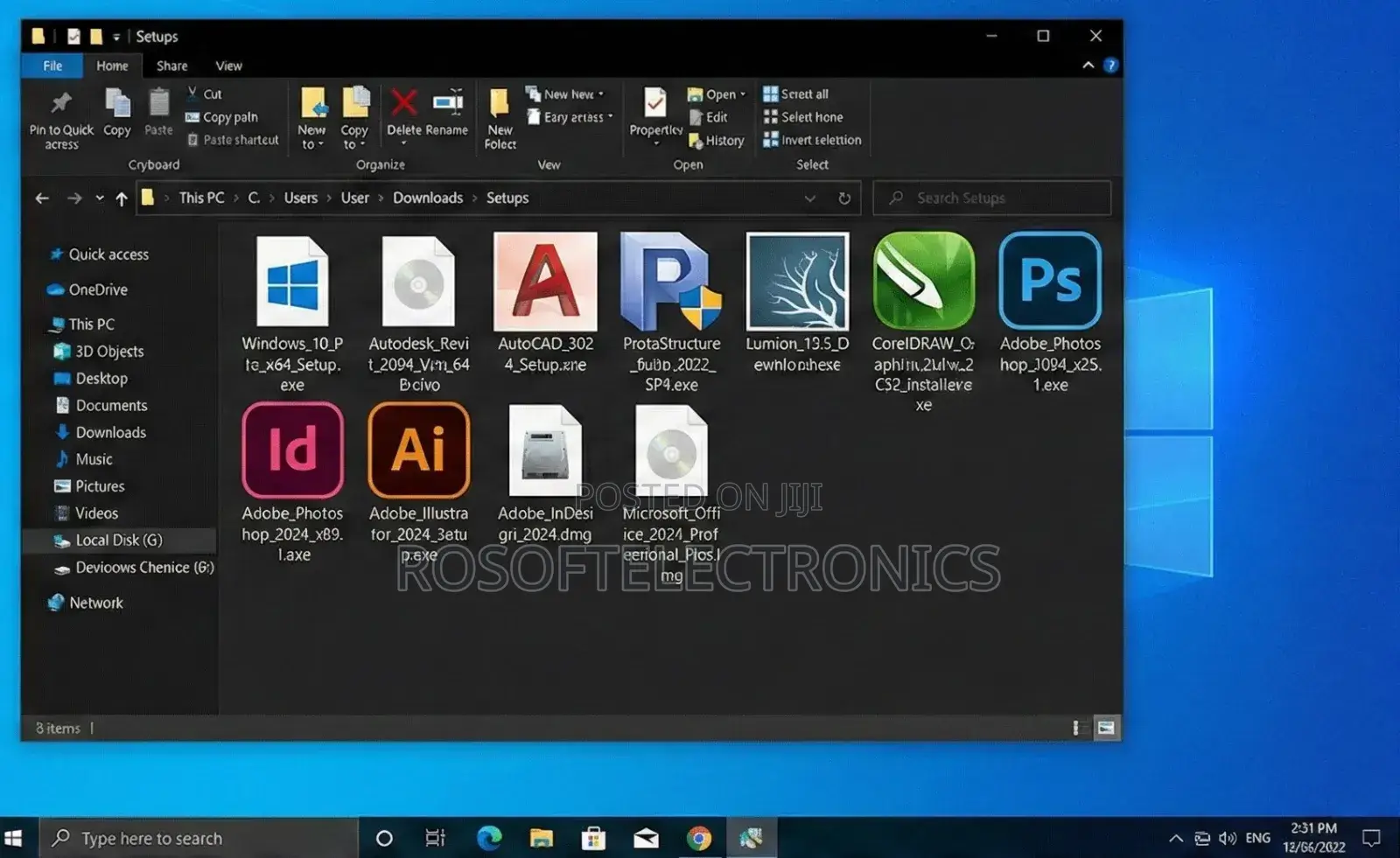Open the Windows Start menu
Screen dimensions: 1400x858
[x=13, y=838]
